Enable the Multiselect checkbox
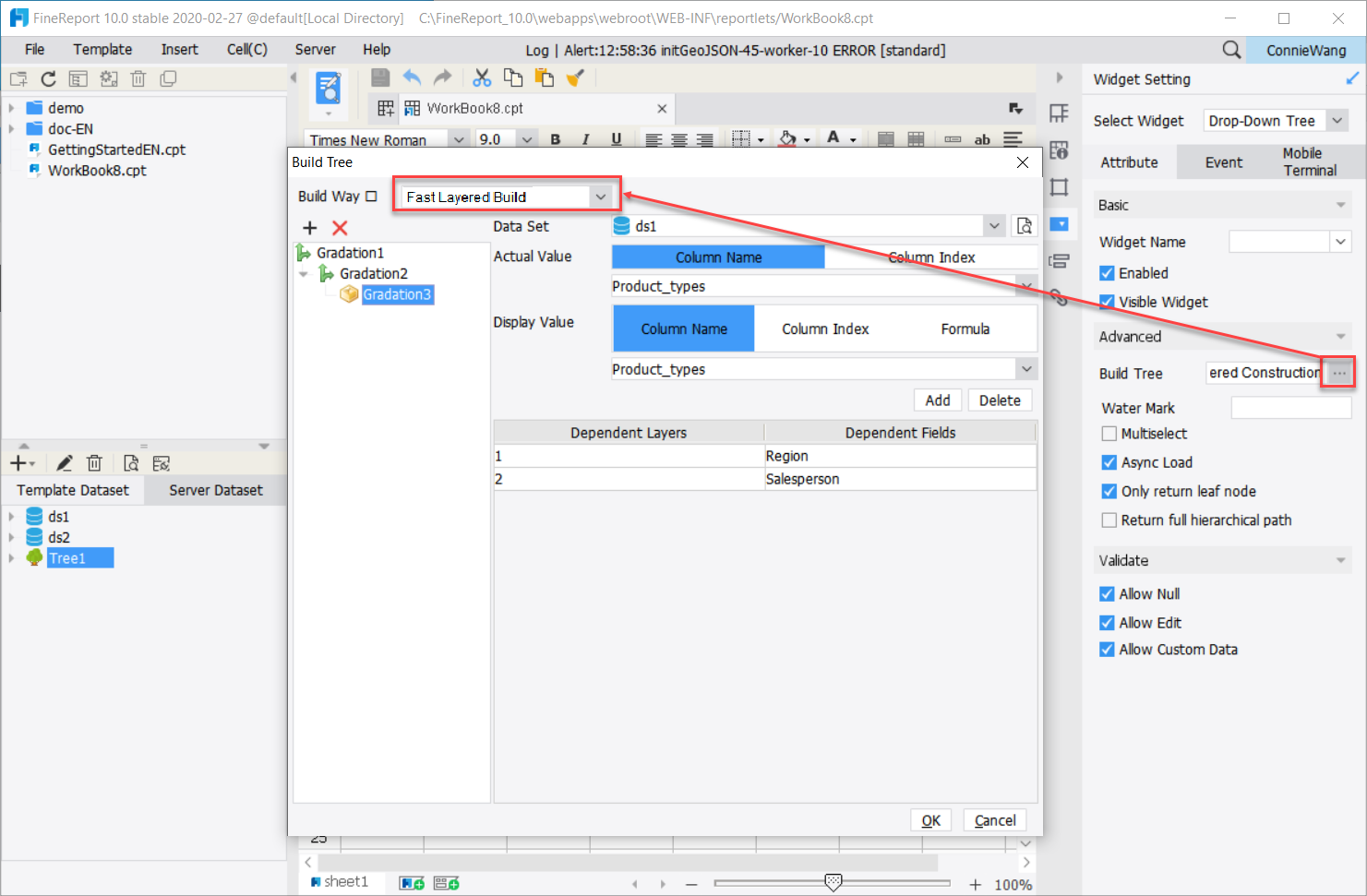 [1109, 433]
